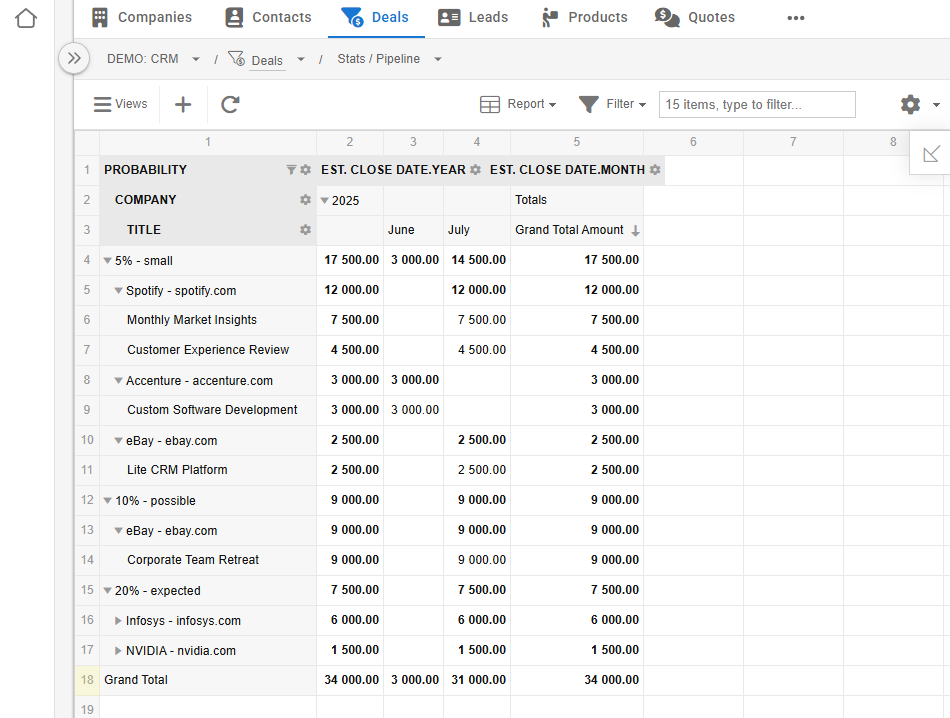Screen dimensions: 950x718
Task: Show more tabs with ellipsis
Action: (x=796, y=18)
